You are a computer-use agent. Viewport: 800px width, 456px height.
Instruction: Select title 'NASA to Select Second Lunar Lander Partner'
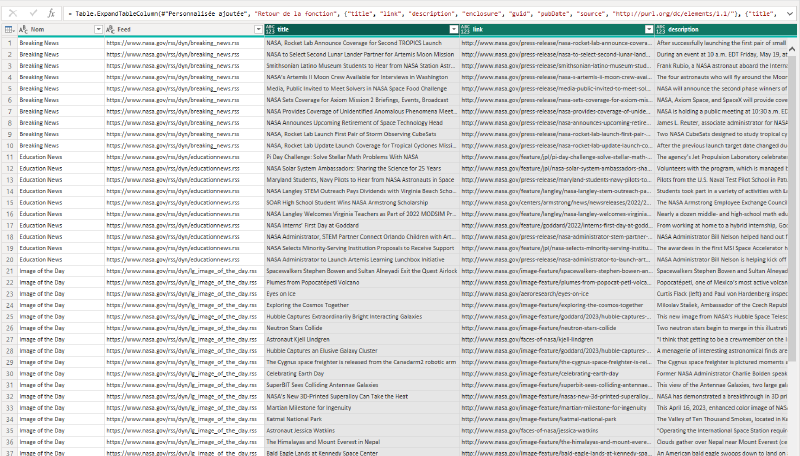362,54
